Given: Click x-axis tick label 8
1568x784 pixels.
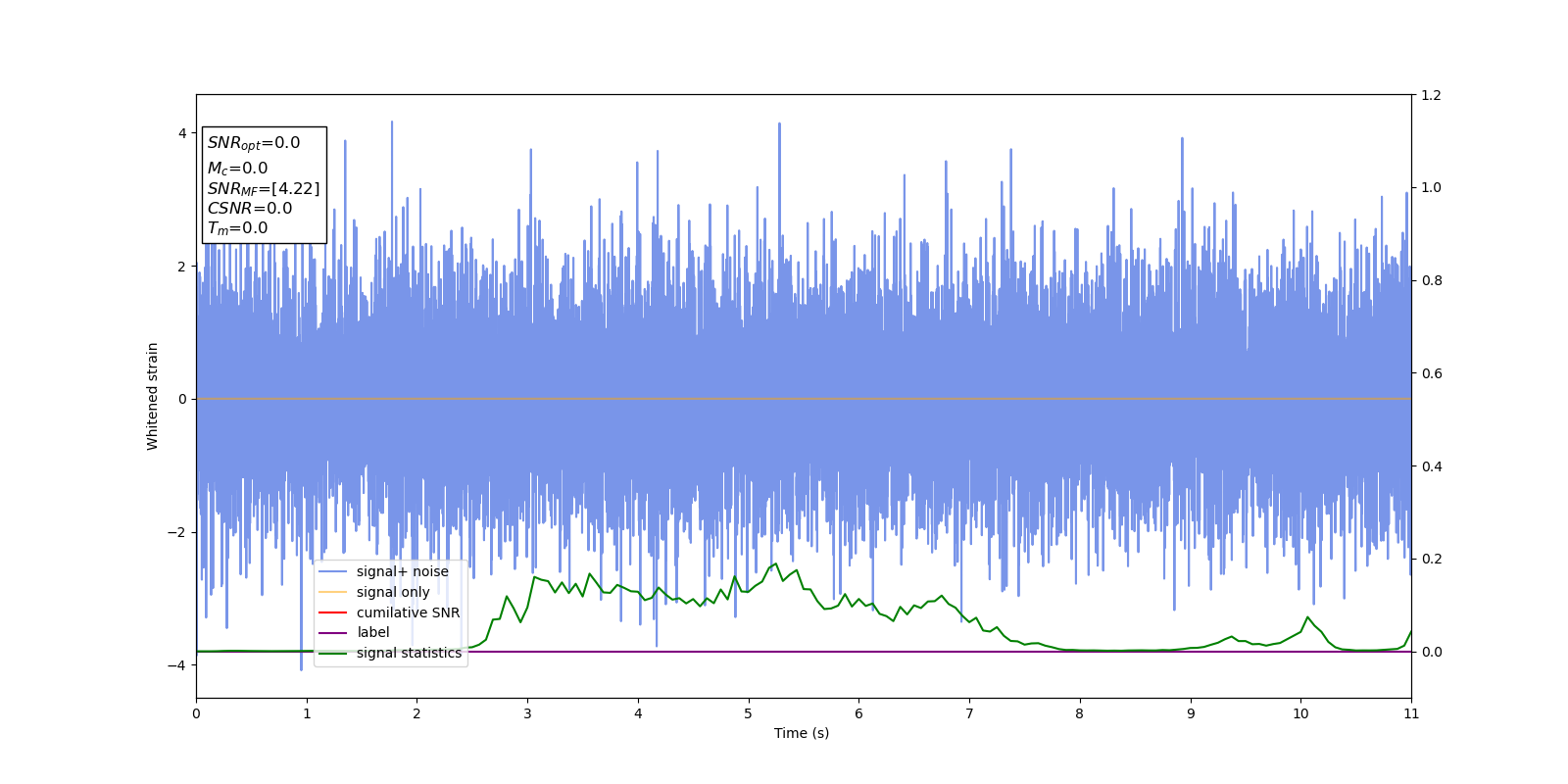Looking at the screenshot, I should point(1080,713).
